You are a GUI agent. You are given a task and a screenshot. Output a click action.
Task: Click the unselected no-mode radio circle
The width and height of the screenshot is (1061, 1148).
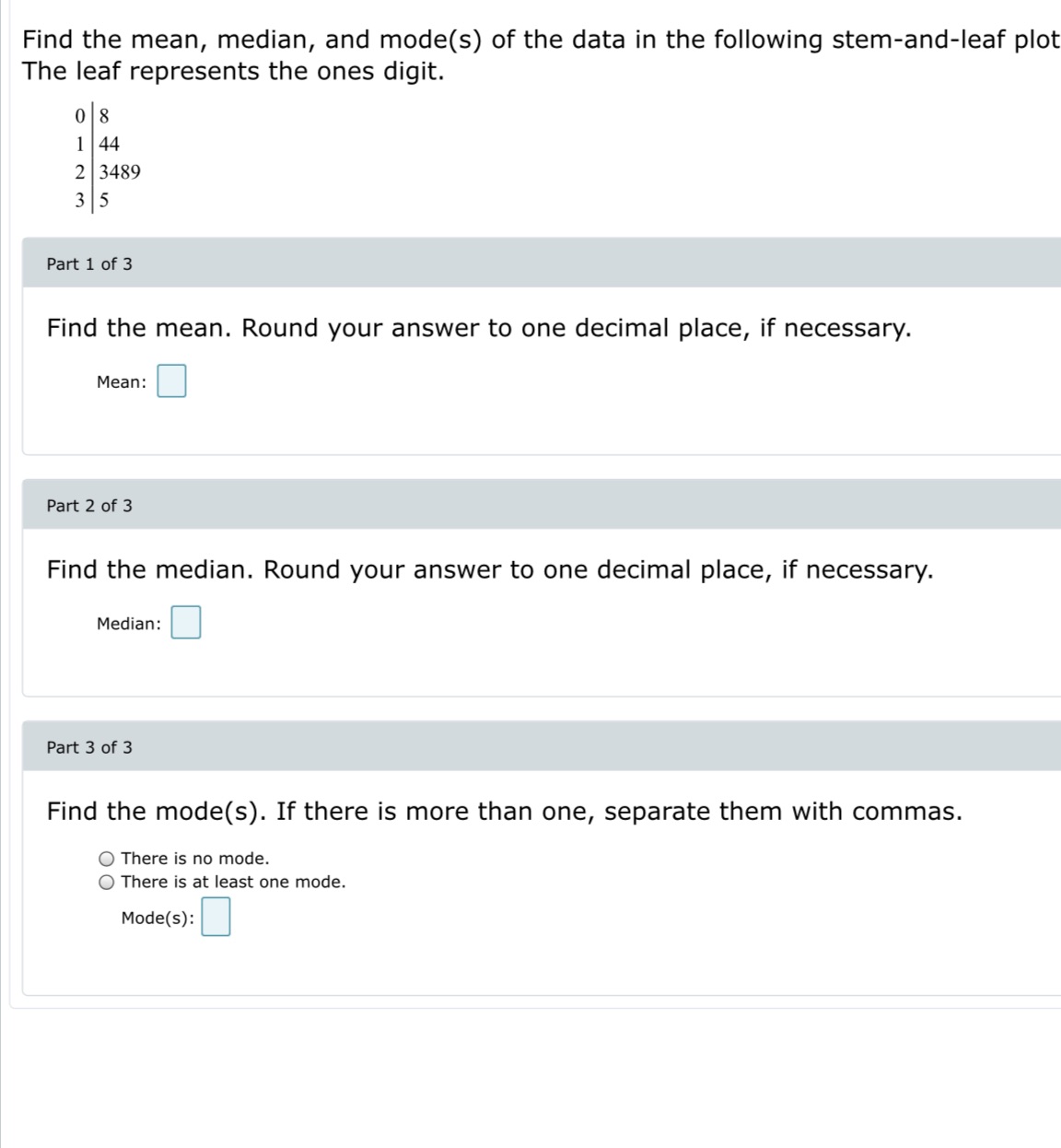click(x=106, y=858)
